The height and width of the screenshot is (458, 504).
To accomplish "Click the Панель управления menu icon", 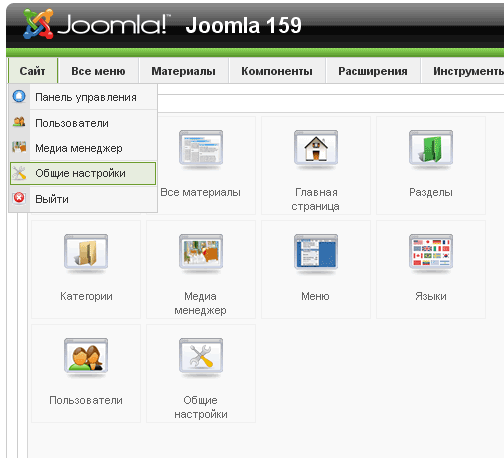I will click(x=19, y=96).
